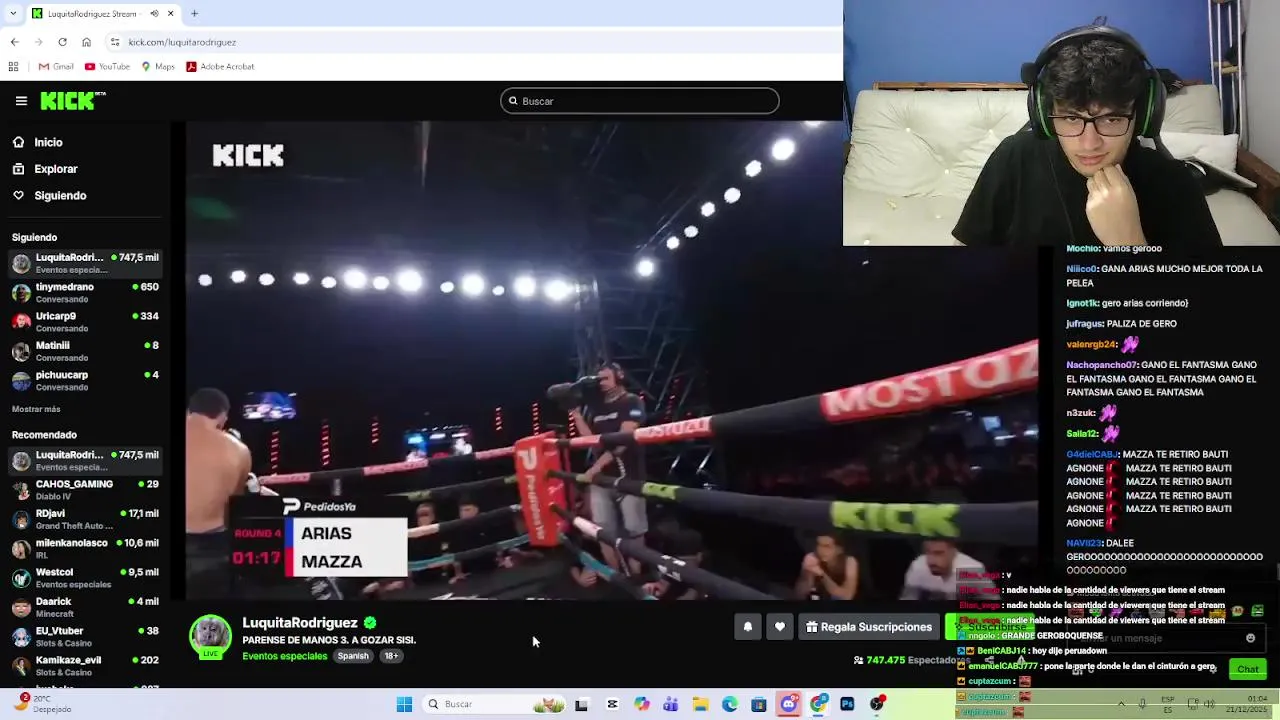Open Uricarp9 channel from followed list

point(85,322)
